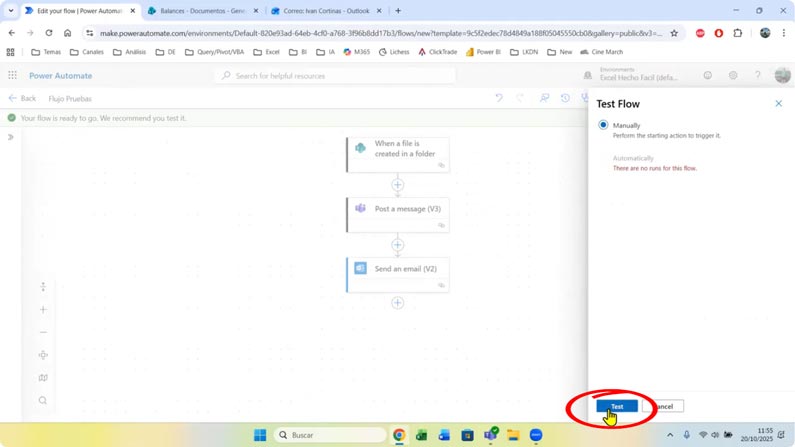
Task: Zoom in on the flow canvas
Action: pyautogui.click(x=43, y=310)
